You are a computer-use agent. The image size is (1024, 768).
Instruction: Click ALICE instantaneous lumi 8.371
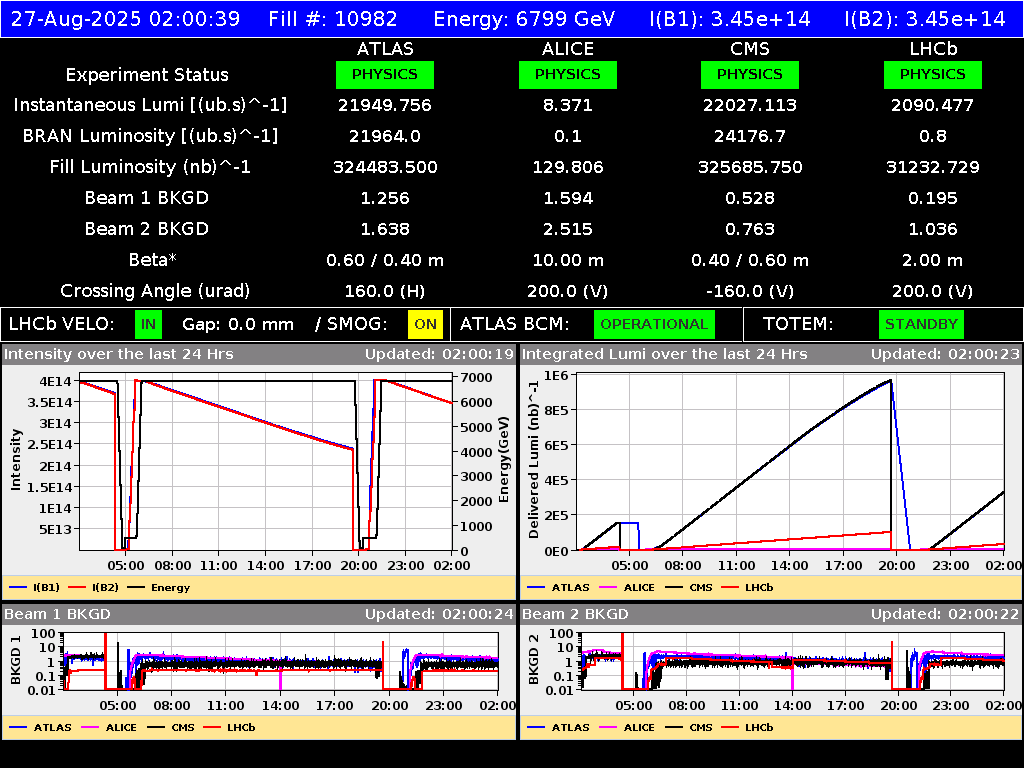click(568, 105)
